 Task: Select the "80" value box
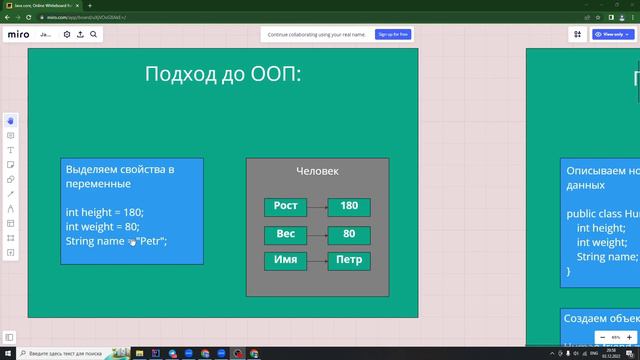(349, 235)
